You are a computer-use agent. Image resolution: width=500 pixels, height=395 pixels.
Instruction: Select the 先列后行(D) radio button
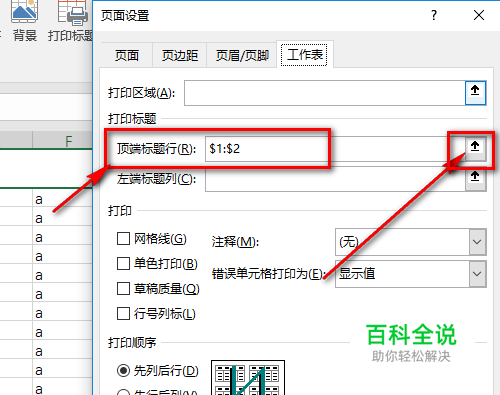coord(123,371)
